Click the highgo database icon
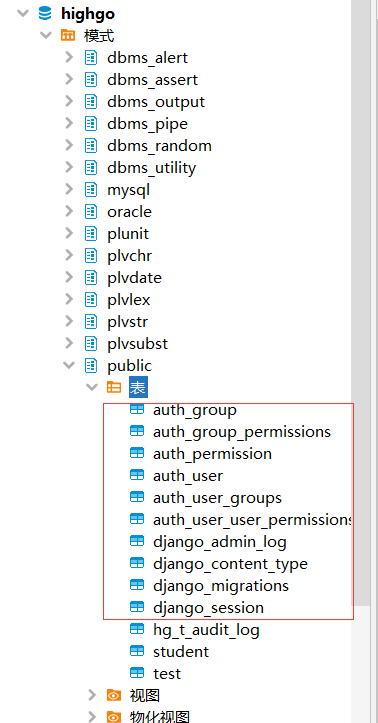378x723 pixels. pos(45,13)
